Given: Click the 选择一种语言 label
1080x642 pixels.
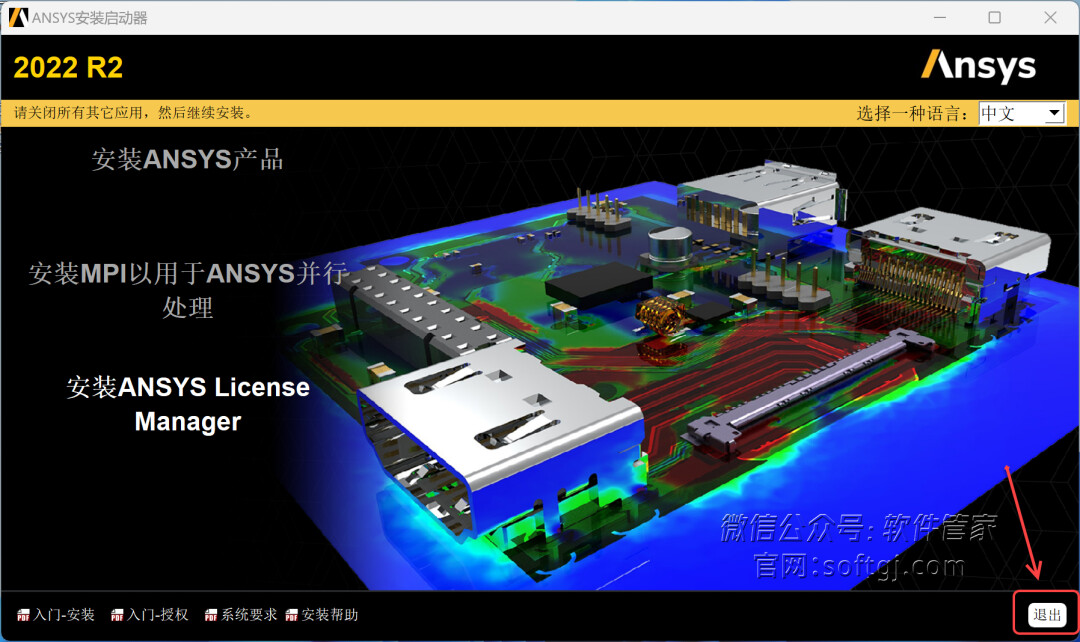Looking at the screenshot, I should [912, 113].
